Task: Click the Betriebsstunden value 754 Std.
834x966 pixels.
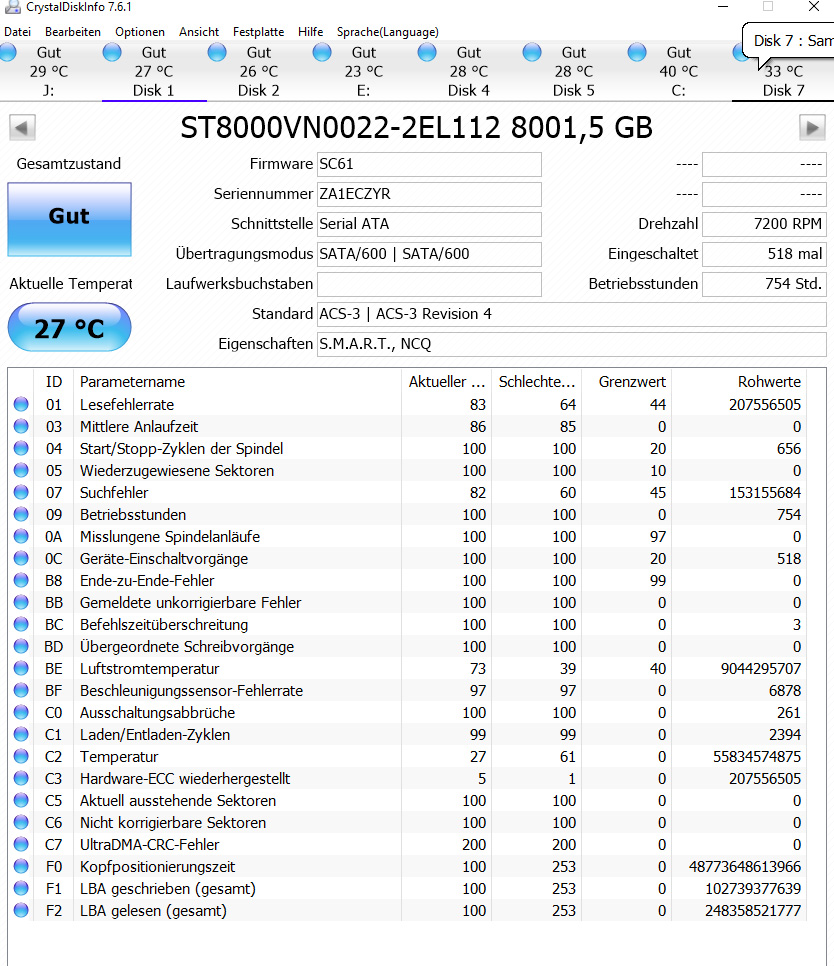Action: 764,284
